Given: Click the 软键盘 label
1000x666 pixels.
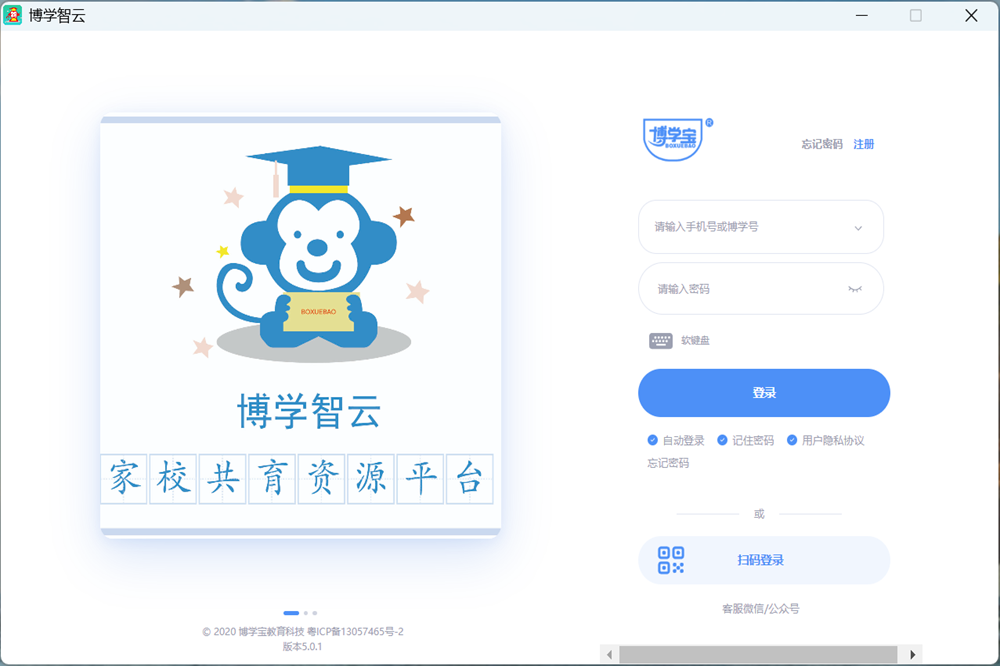Looking at the screenshot, I should 695,341.
